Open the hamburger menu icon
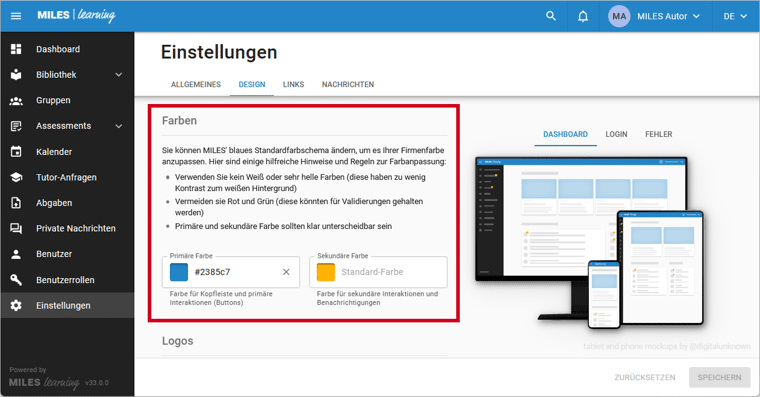This screenshot has height=397, width=760. pos(16,16)
